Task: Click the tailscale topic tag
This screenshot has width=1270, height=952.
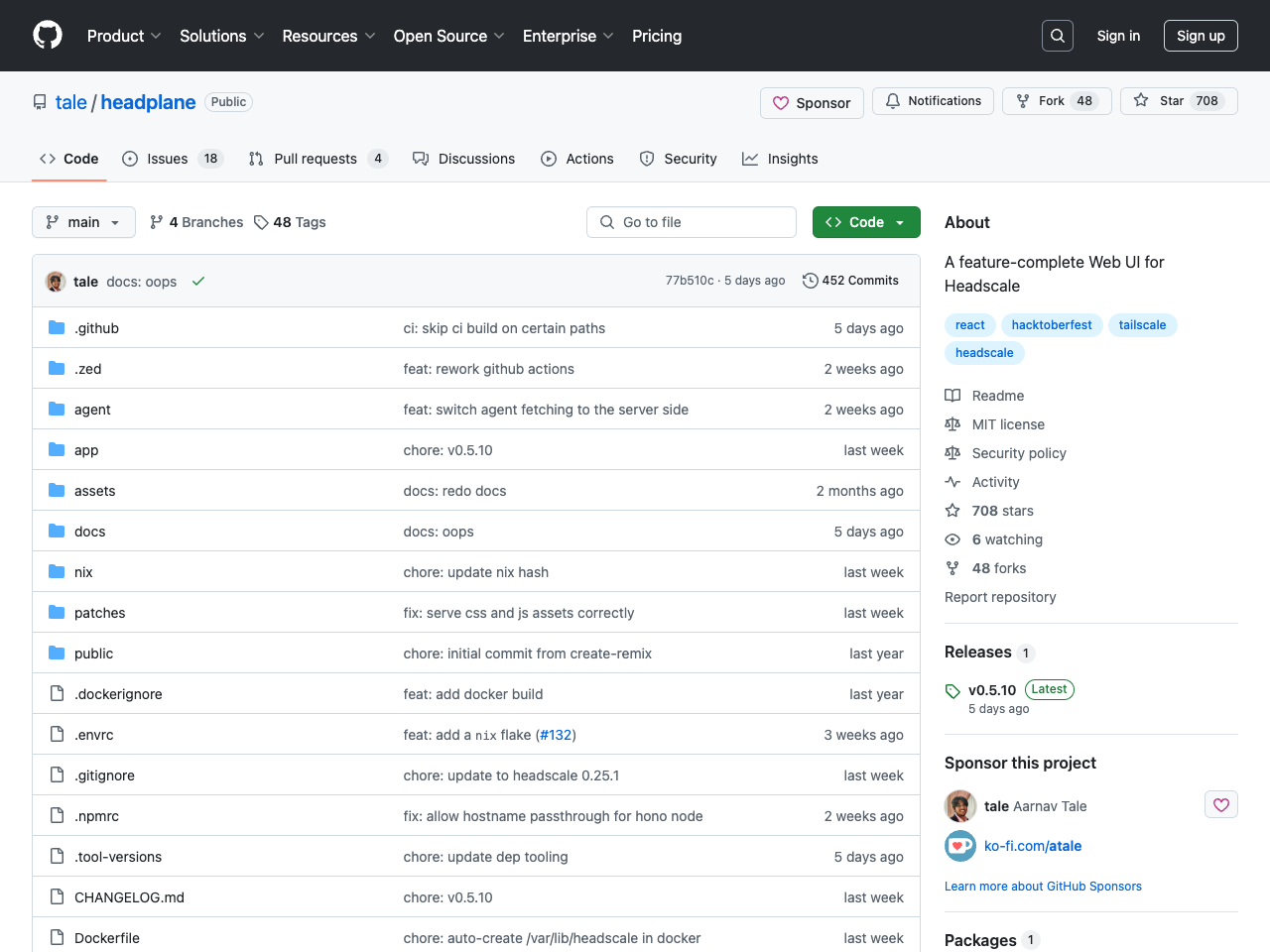Action: [x=1142, y=325]
